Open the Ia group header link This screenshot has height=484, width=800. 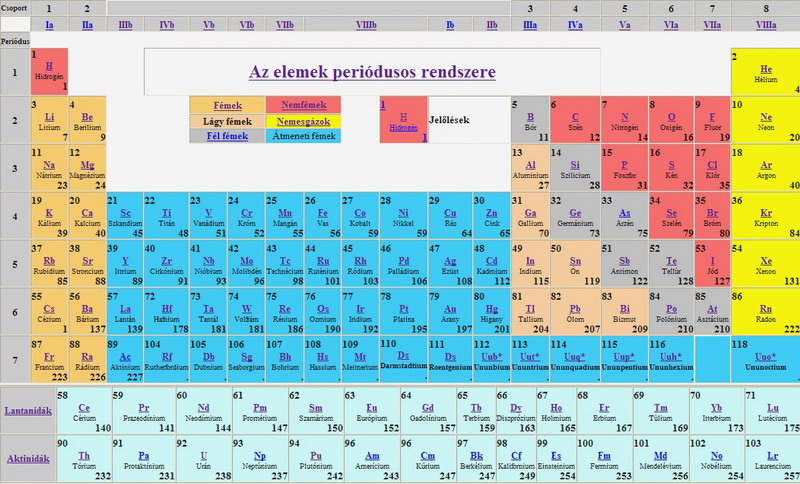click(x=49, y=24)
